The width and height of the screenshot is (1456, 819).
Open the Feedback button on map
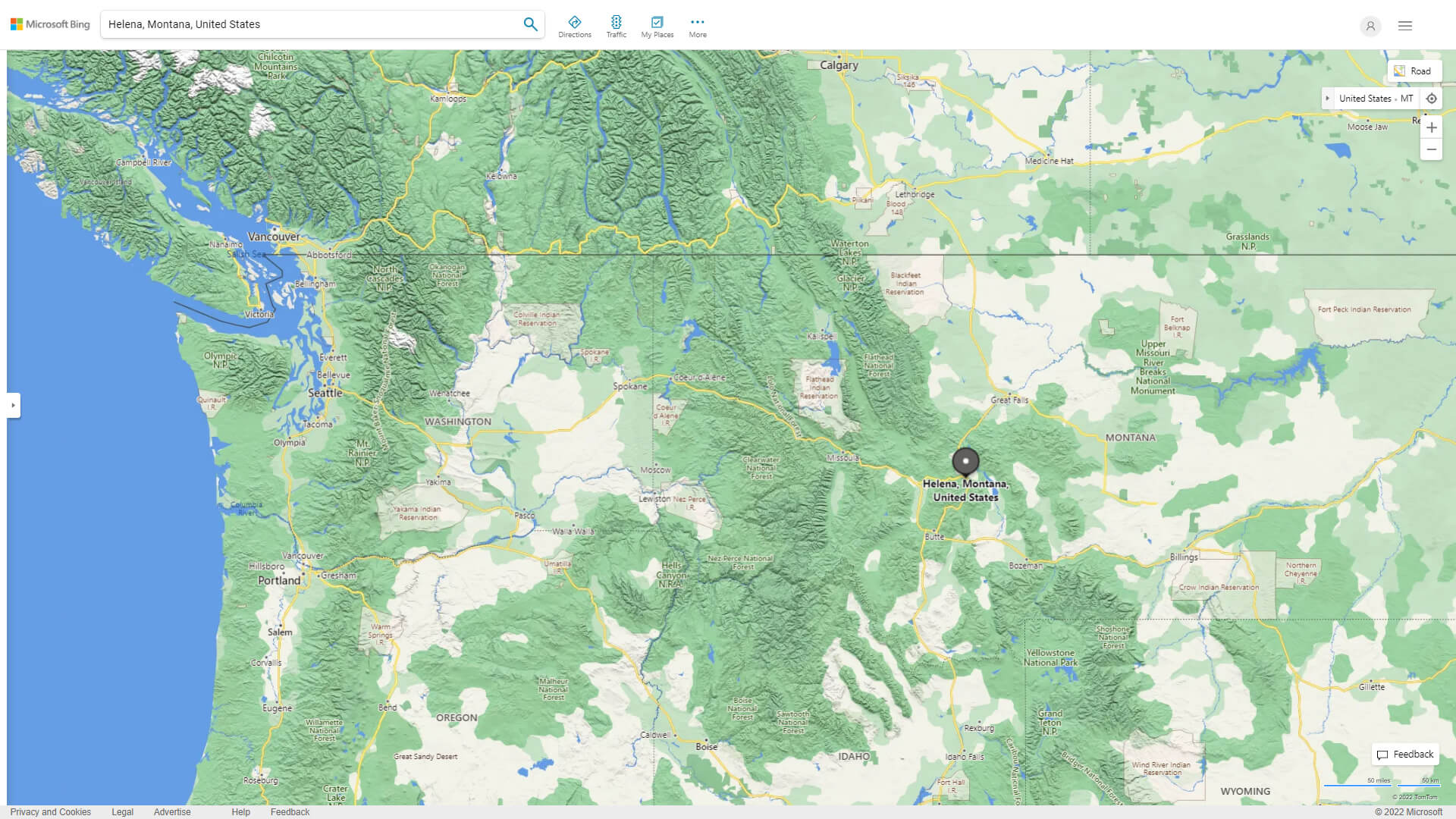click(1405, 754)
